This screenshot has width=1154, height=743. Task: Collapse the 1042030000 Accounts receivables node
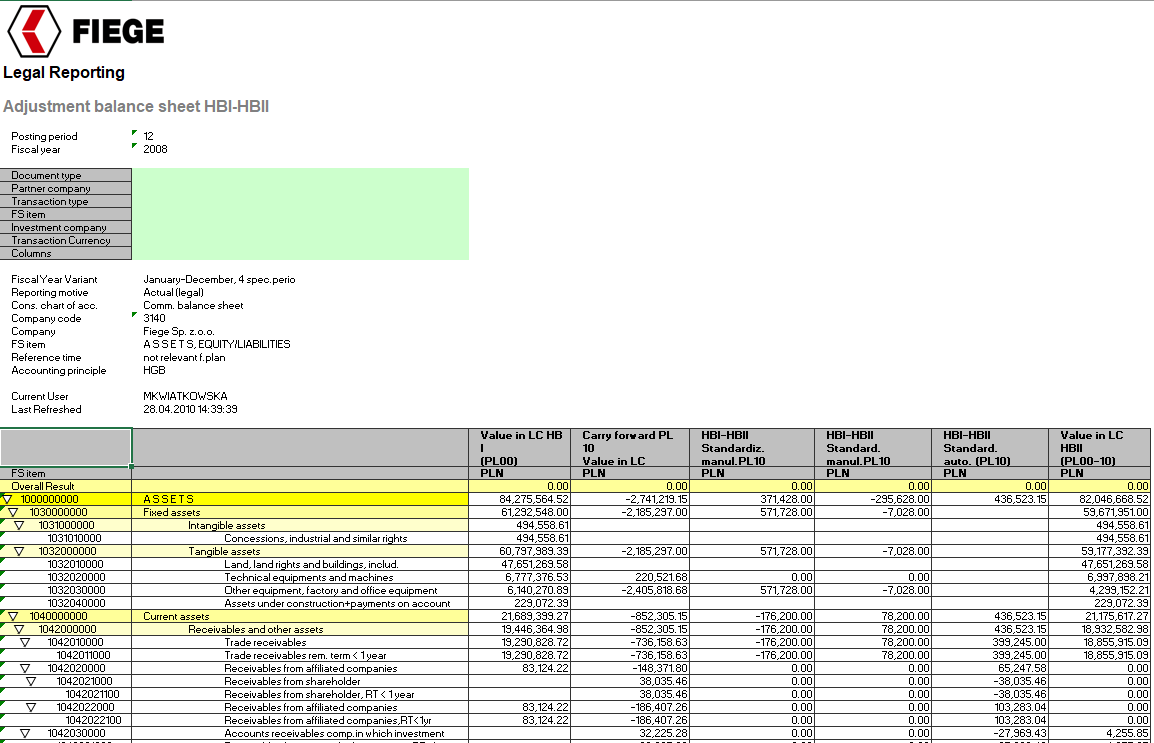[25, 733]
